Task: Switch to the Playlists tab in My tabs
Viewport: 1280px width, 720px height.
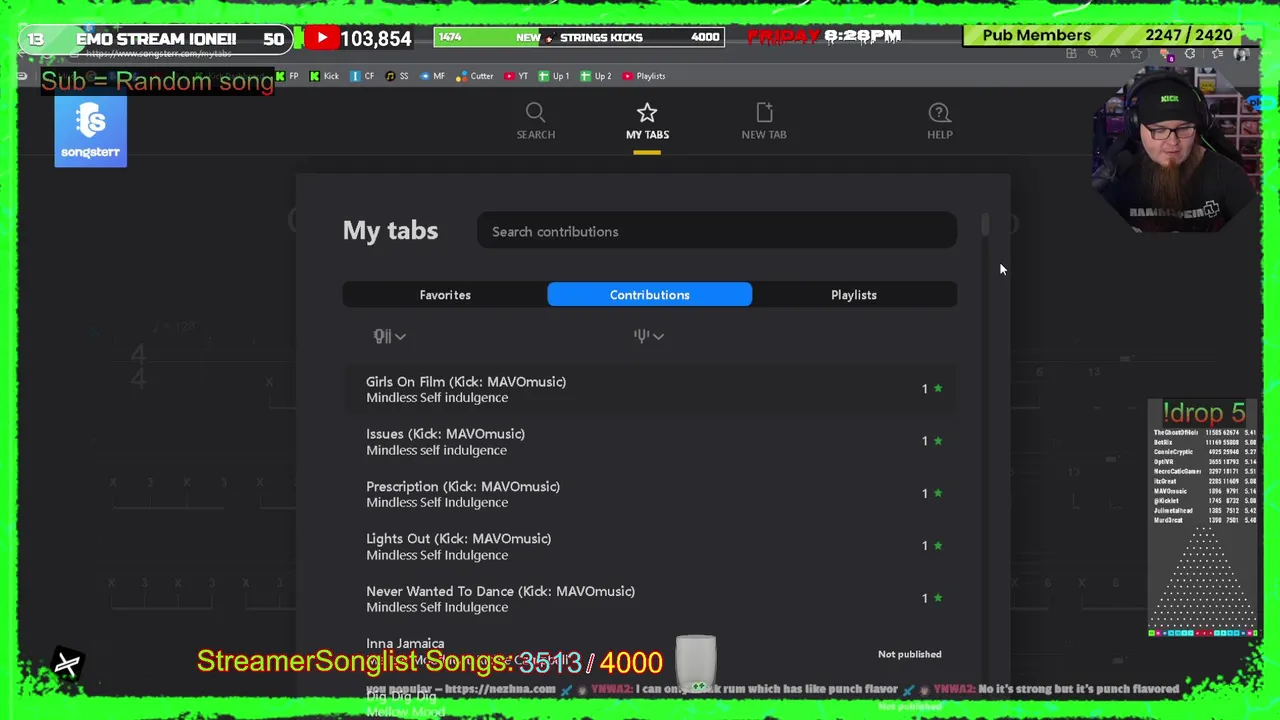Action: 854,295
